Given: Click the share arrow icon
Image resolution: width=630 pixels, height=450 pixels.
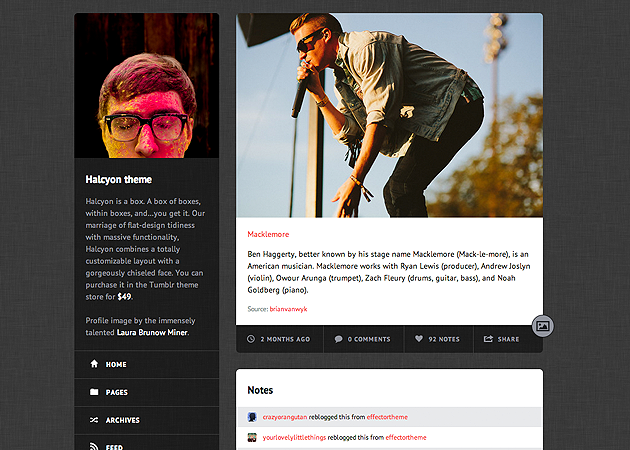Looking at the screenshot, I should click(488, 339).
